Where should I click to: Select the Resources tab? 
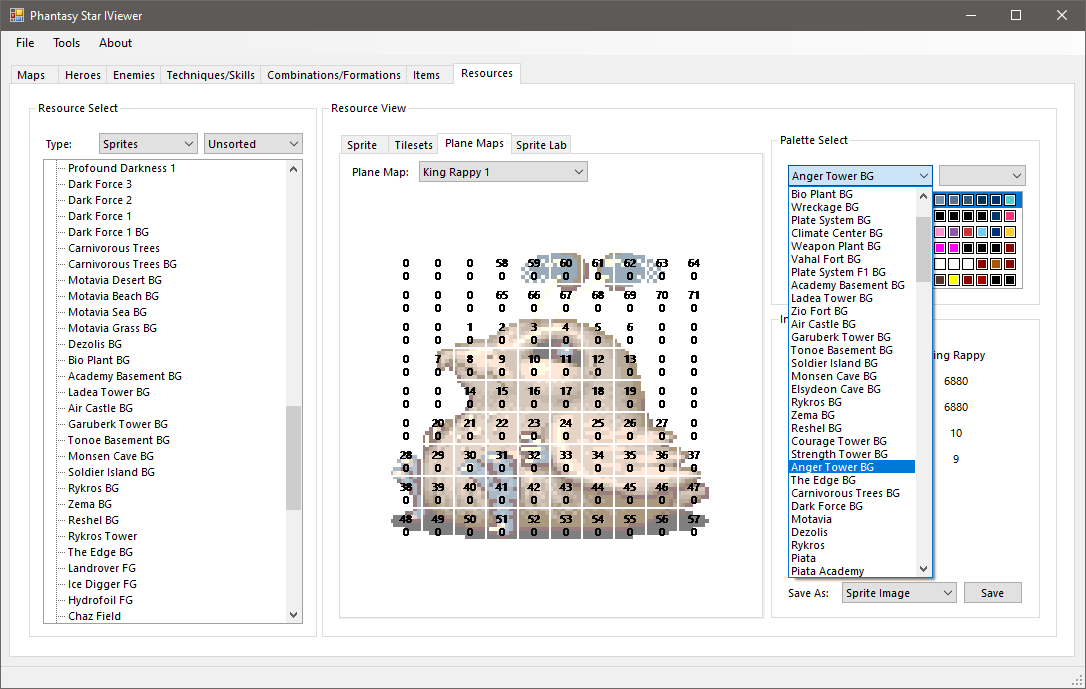[x=487, y=73]
